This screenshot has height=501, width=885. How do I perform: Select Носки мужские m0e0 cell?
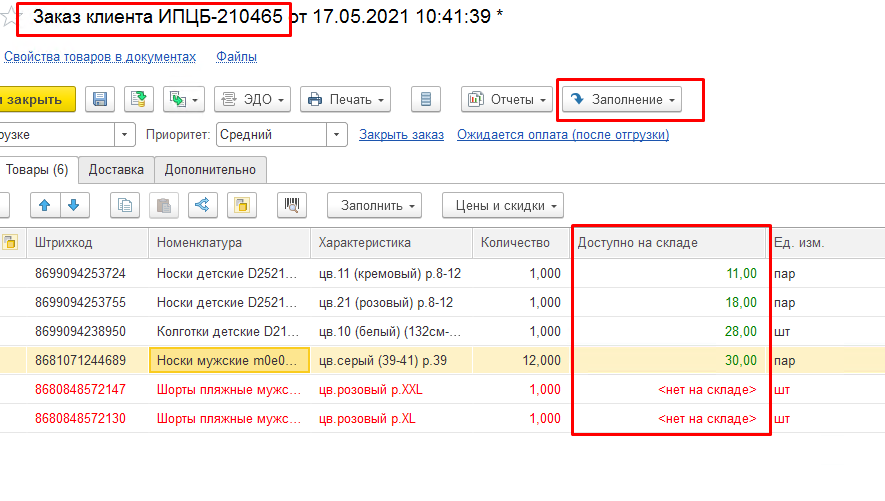coord(229,361)
